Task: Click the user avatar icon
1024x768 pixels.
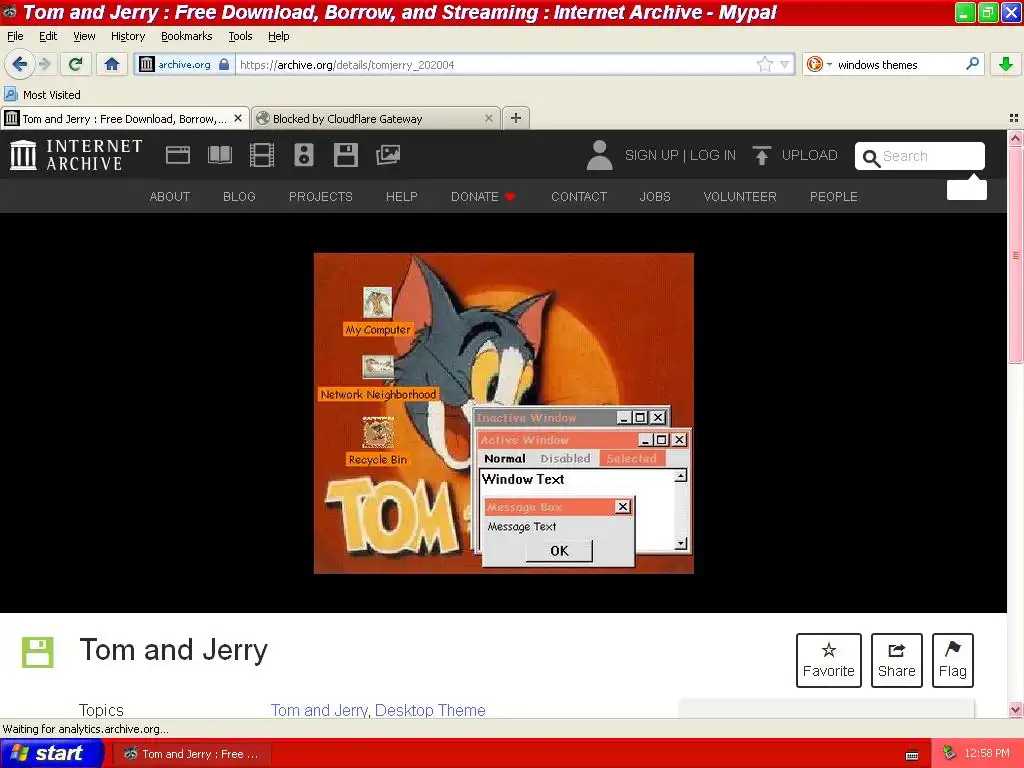Action: (x=599, y=155)
